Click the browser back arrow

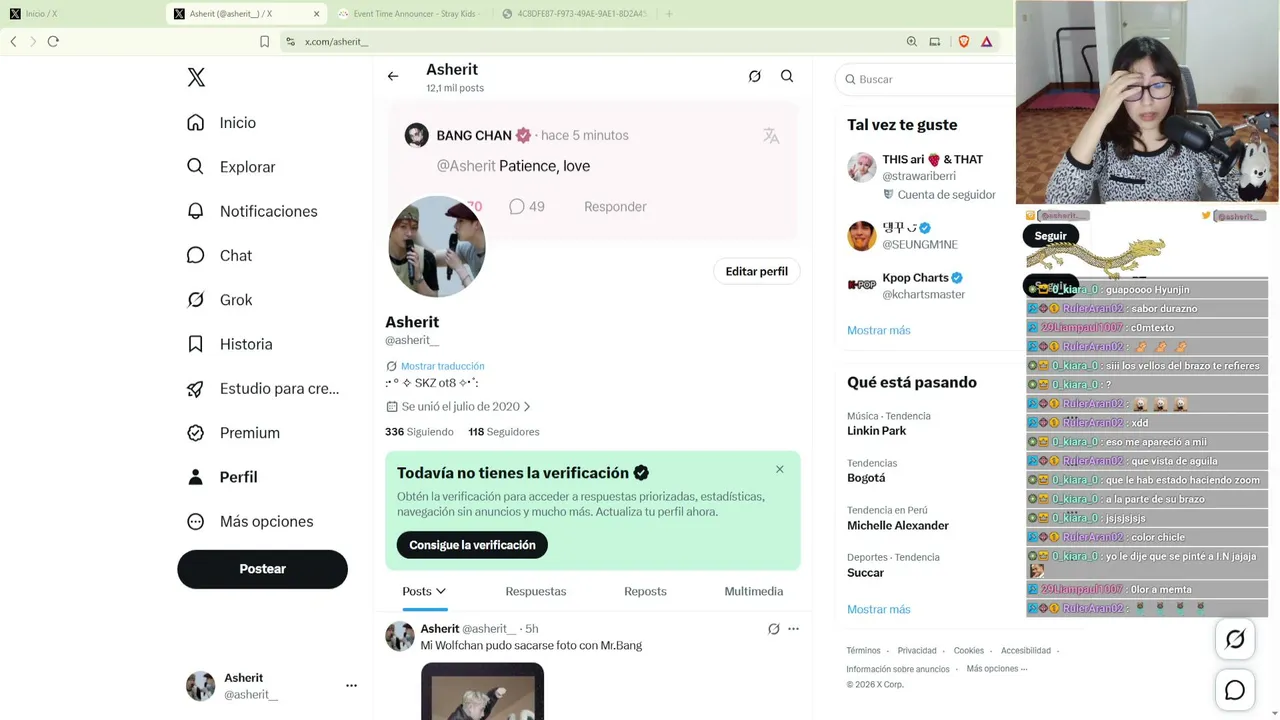pos(13,41)
